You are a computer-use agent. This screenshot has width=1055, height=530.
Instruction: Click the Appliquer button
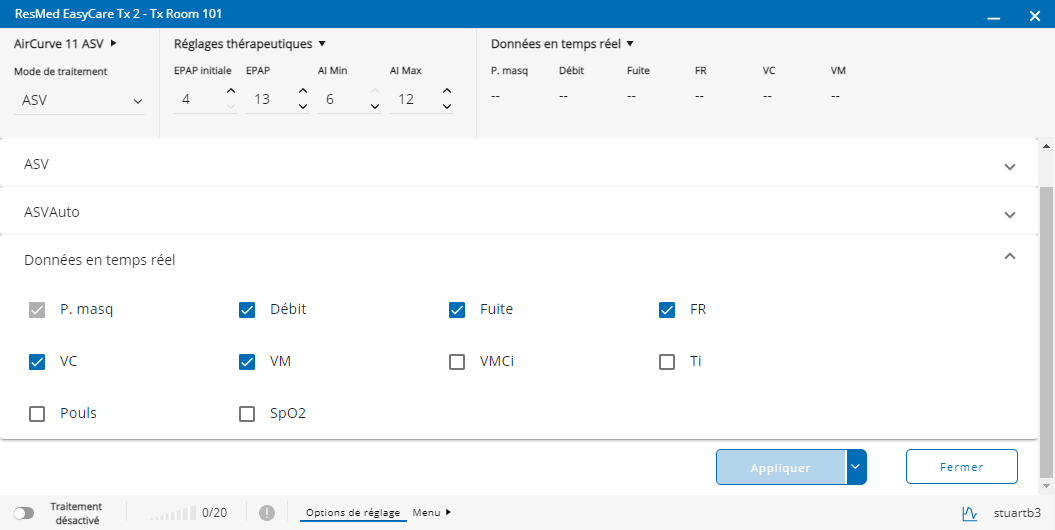[x=780, y=467]
